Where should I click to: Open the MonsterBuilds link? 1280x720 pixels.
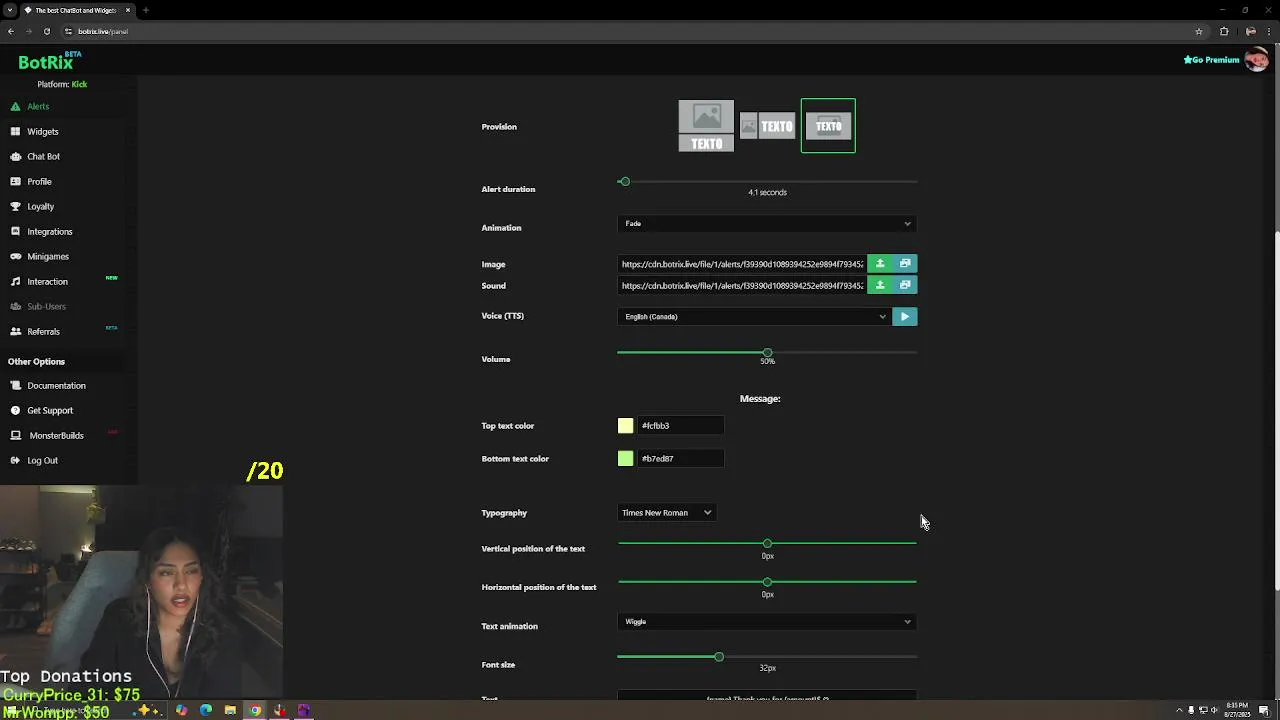[56, 435]
